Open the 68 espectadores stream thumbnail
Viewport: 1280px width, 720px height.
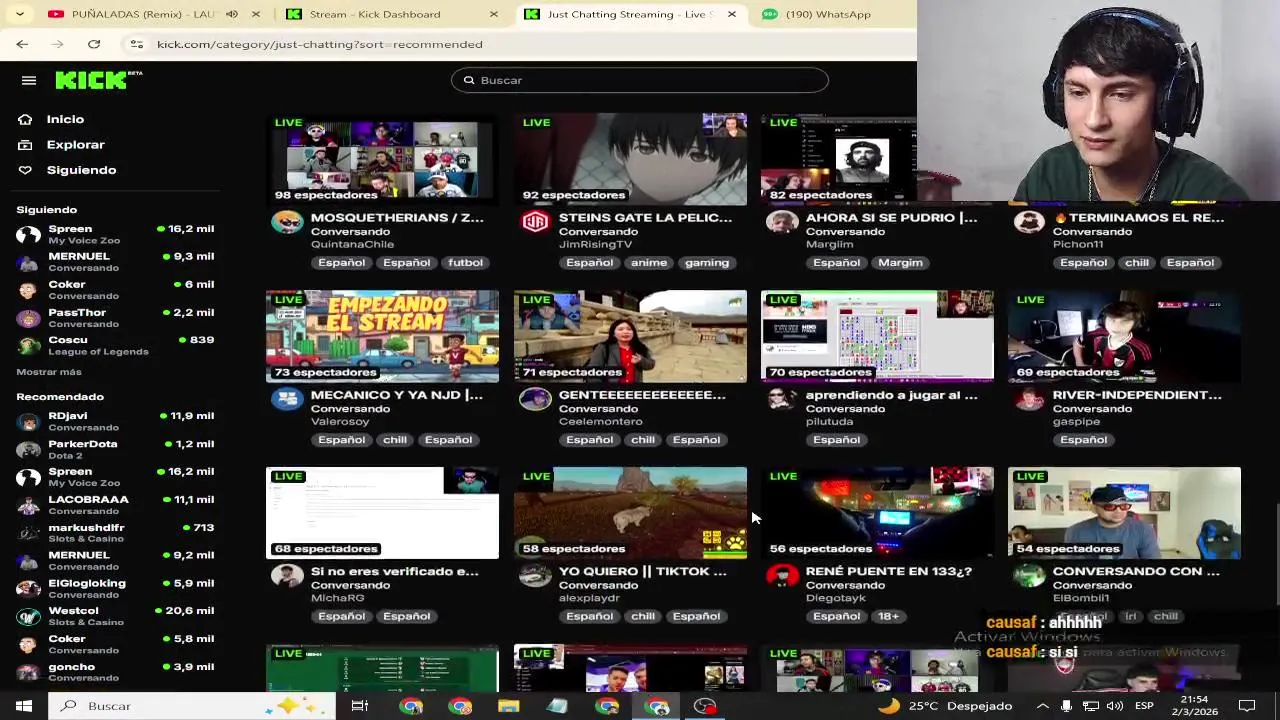pos(382,513)
